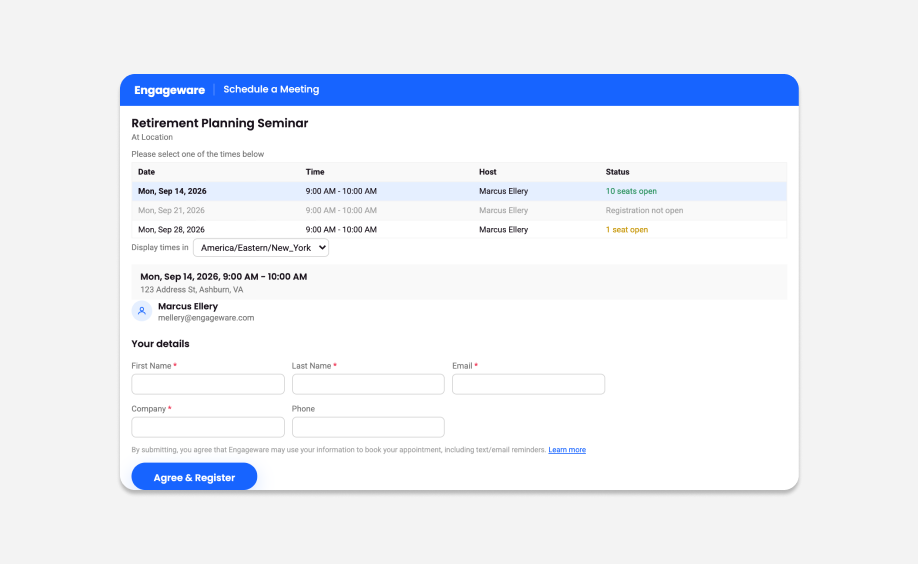Click the address 123 Address St, Ashburn, VA

click(191, 290)
